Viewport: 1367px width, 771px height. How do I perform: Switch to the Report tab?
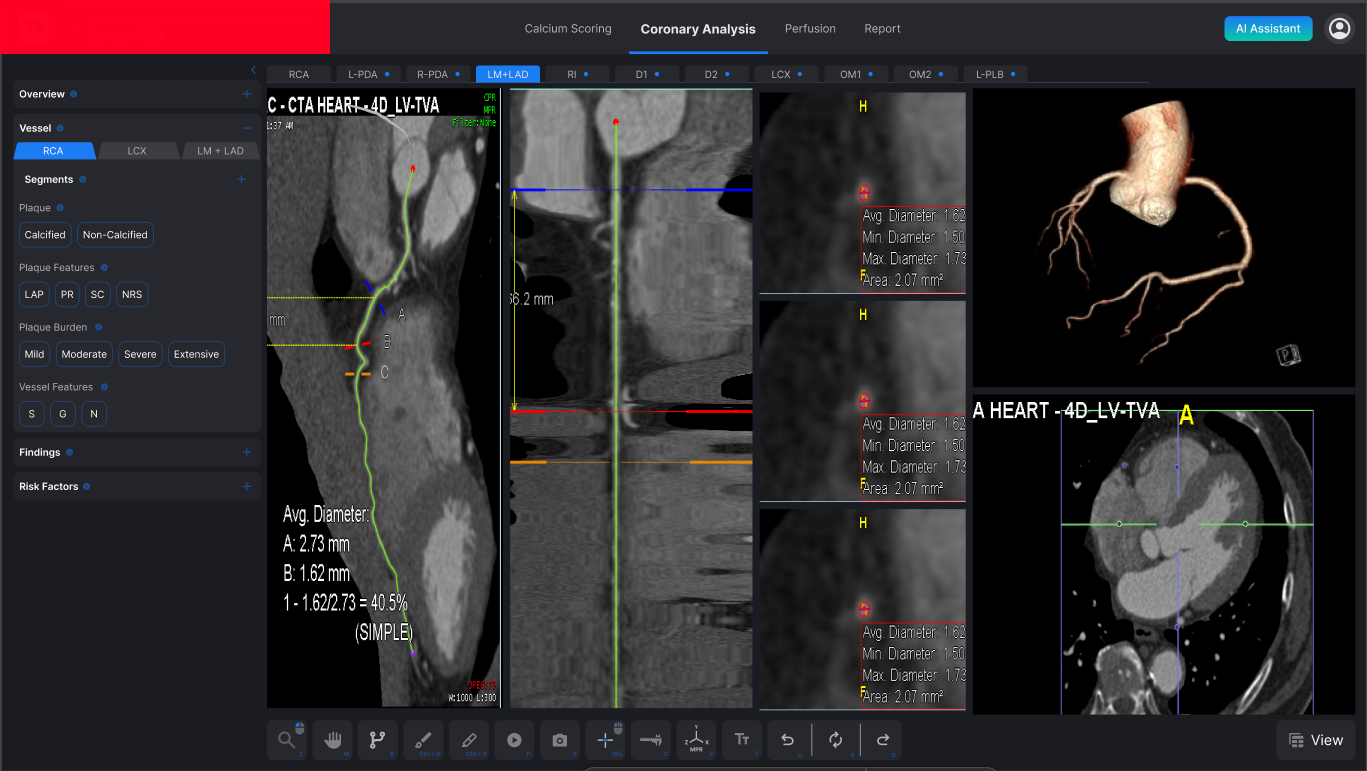tap(882, 29)
